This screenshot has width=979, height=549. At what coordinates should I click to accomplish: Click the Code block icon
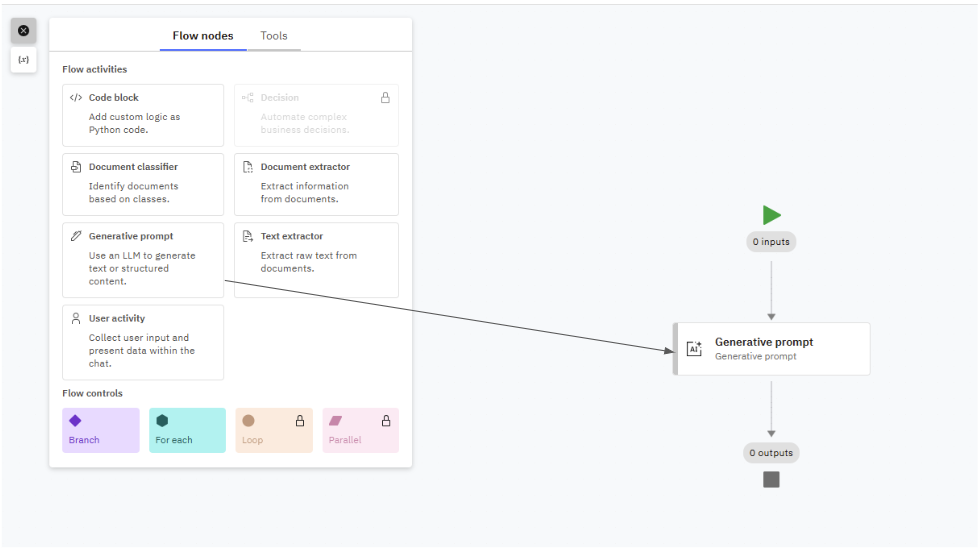coord(76,98)
